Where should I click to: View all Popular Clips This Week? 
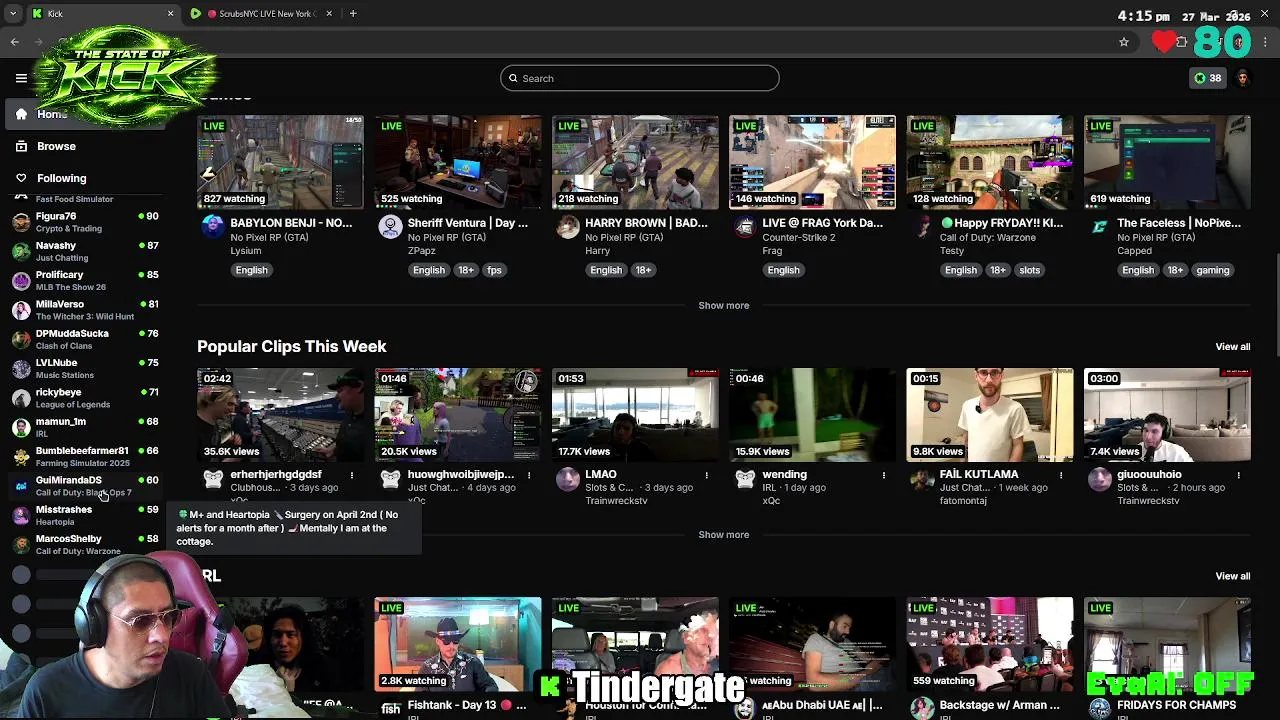[x=1232, y=347]
